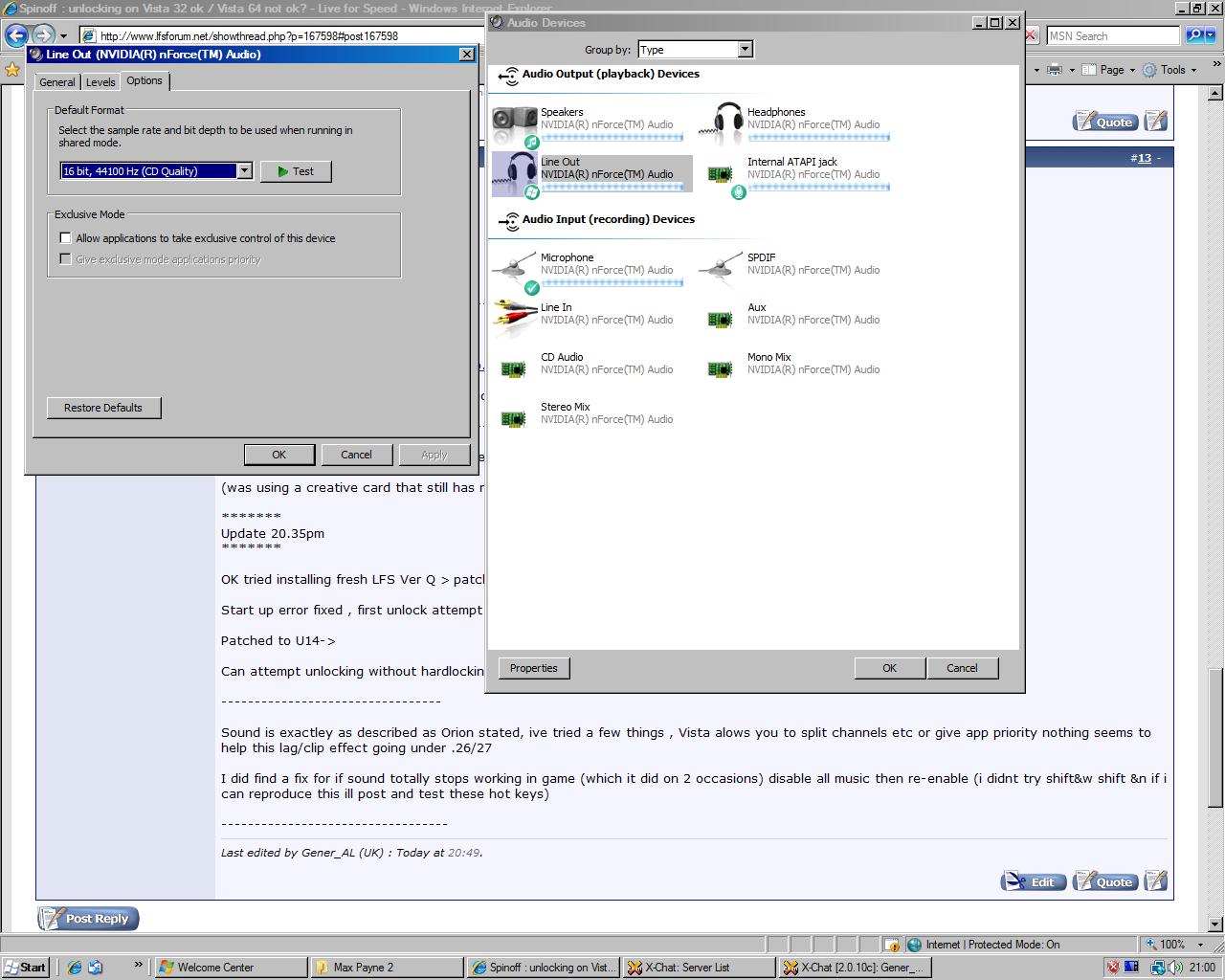
Task: Click the second Quick Launch icon beside Internet Explorer
Action: 96,968
